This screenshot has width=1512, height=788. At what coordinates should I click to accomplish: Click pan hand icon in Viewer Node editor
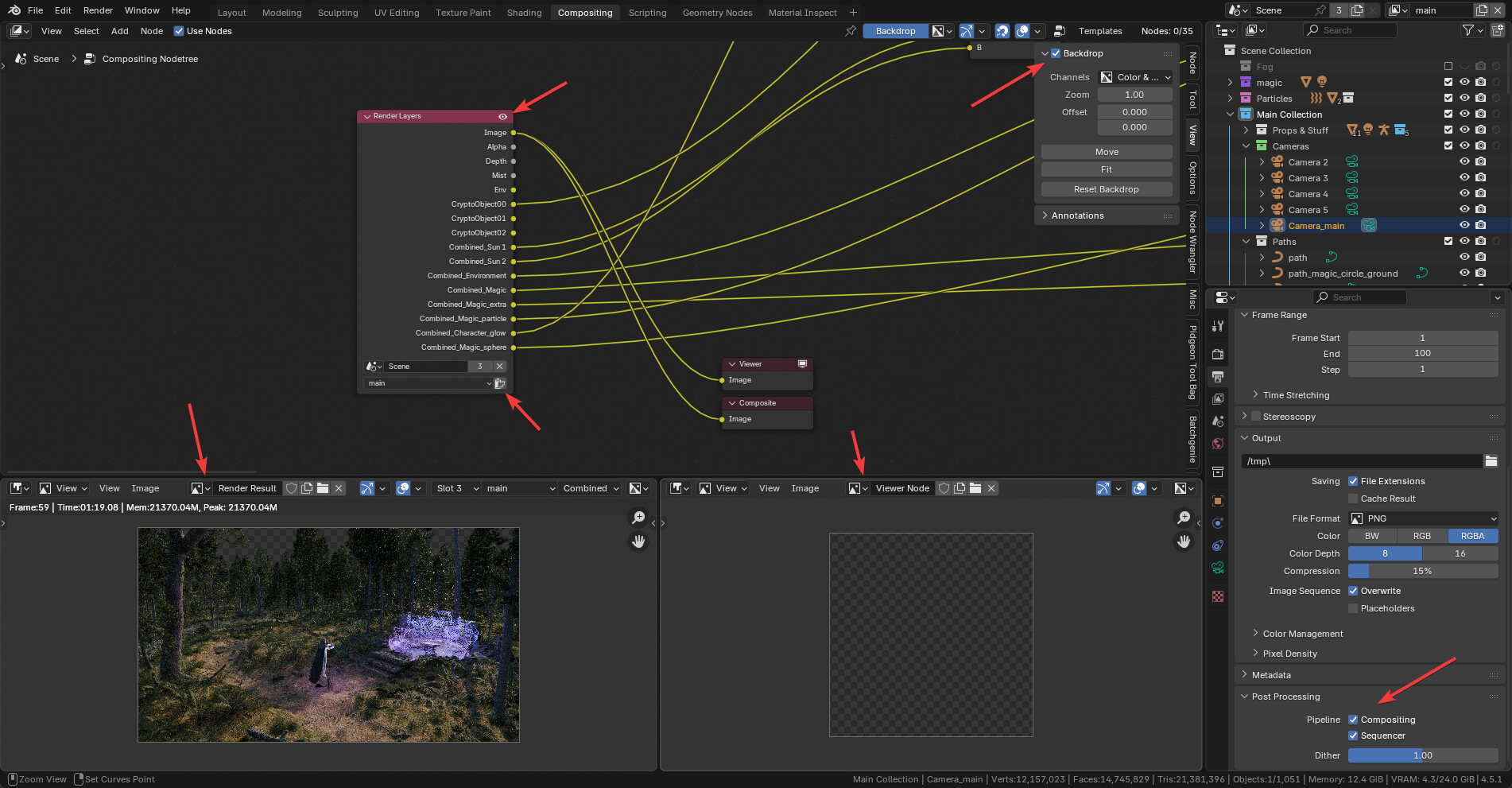[x=1184, y=542]
